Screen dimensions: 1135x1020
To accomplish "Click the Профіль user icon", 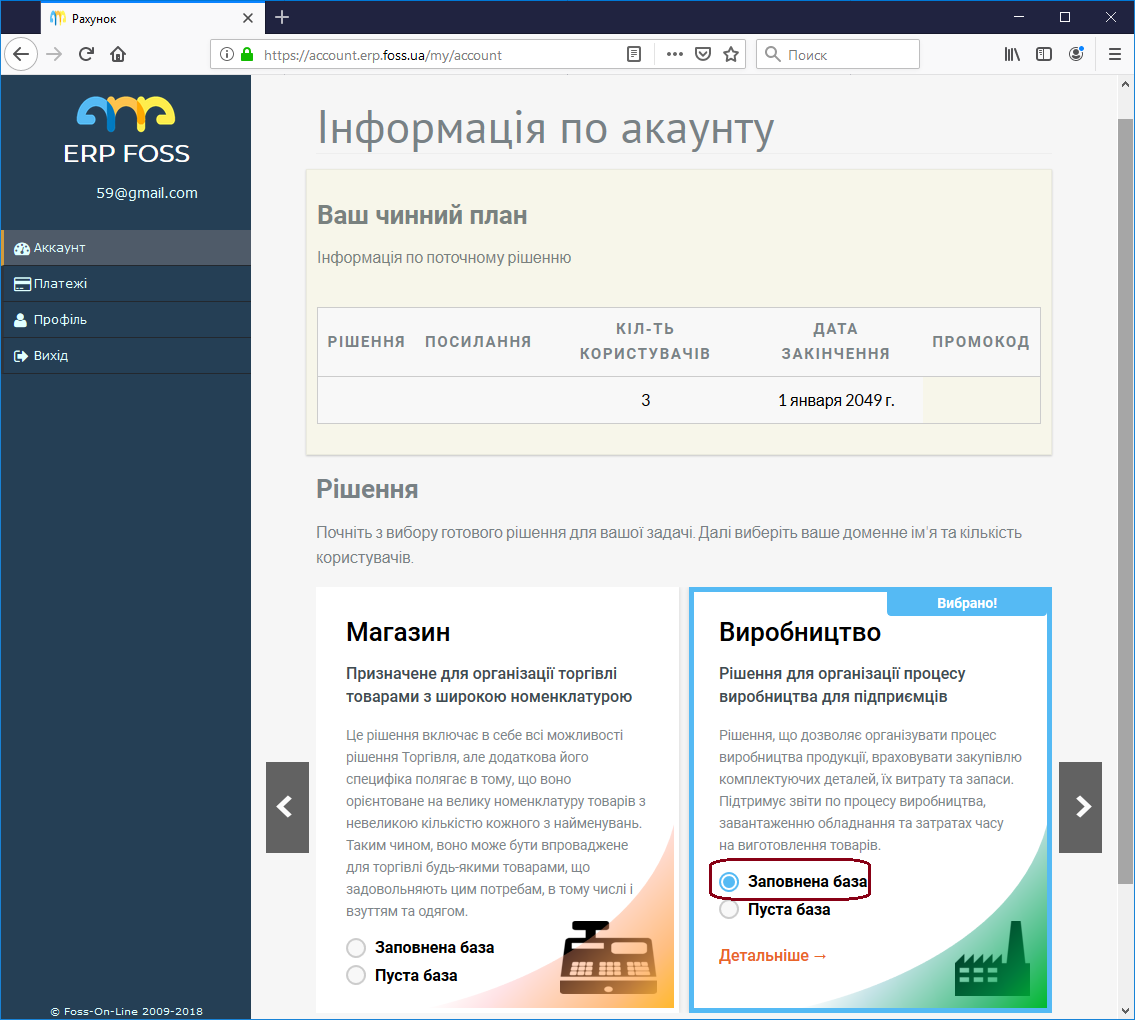I will click(21, 320).
